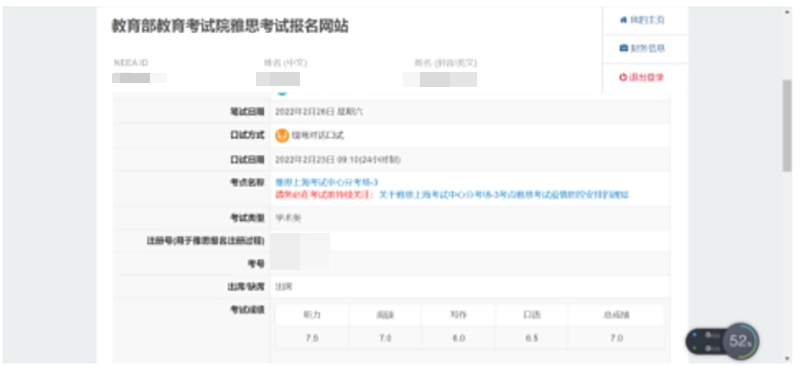Click the 口语 column header
800x366 pixels.
(x=532, y=315)
